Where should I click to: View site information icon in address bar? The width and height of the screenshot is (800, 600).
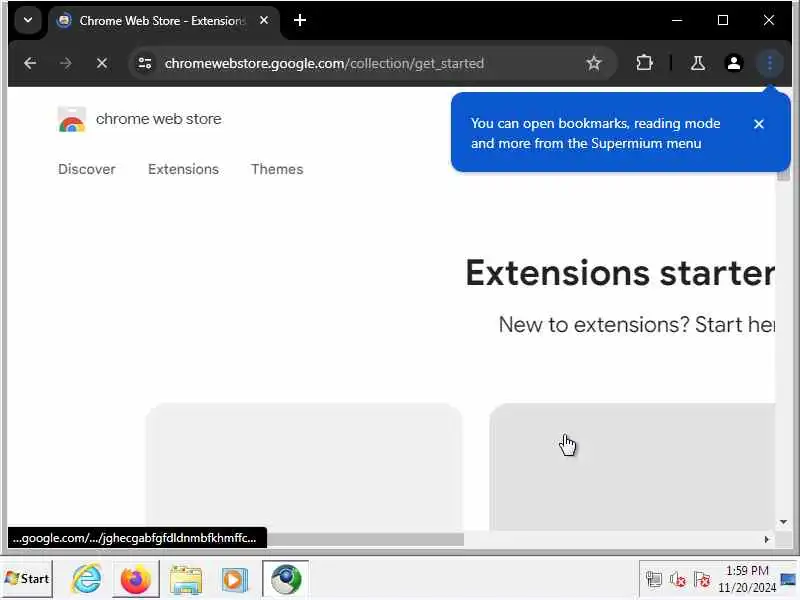(145, 63)
